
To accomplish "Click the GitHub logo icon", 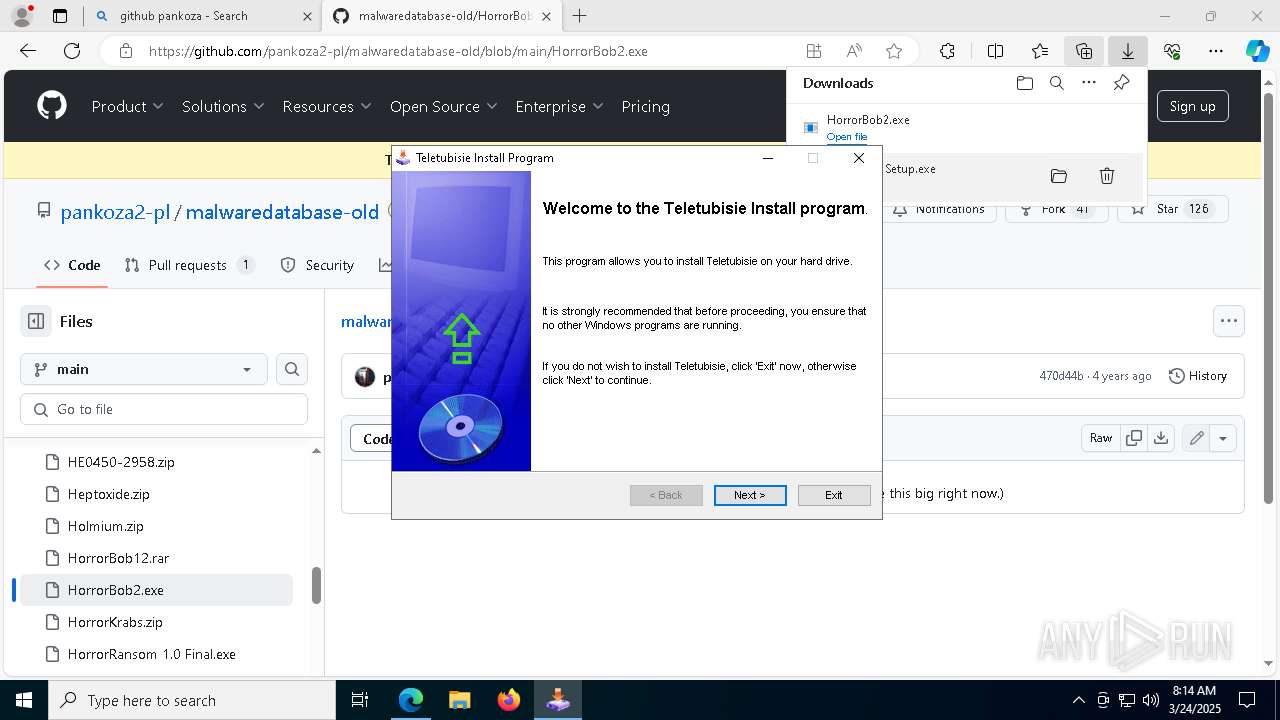I will point(52,106).
